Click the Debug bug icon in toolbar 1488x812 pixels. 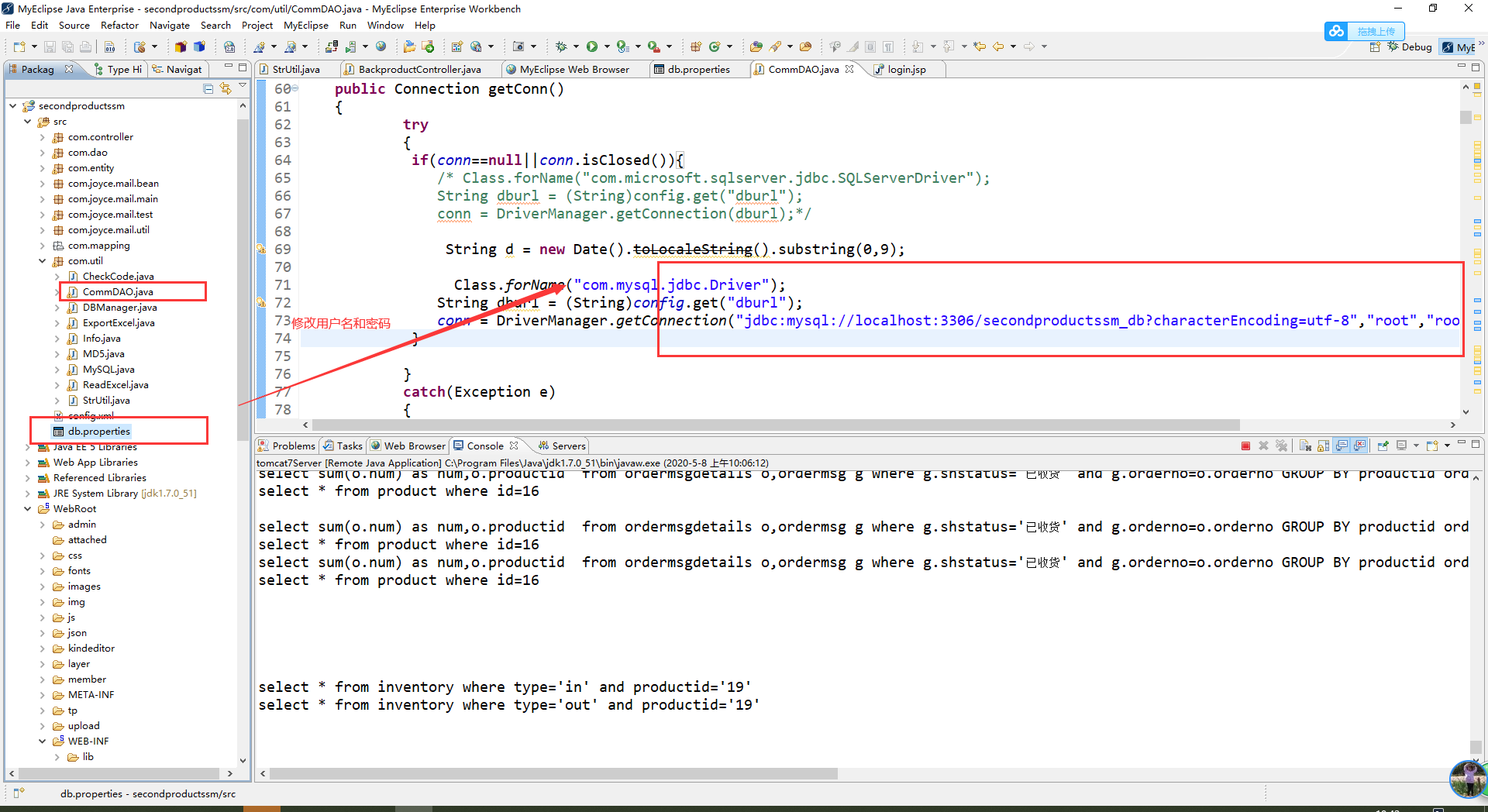tap(561, 46)
